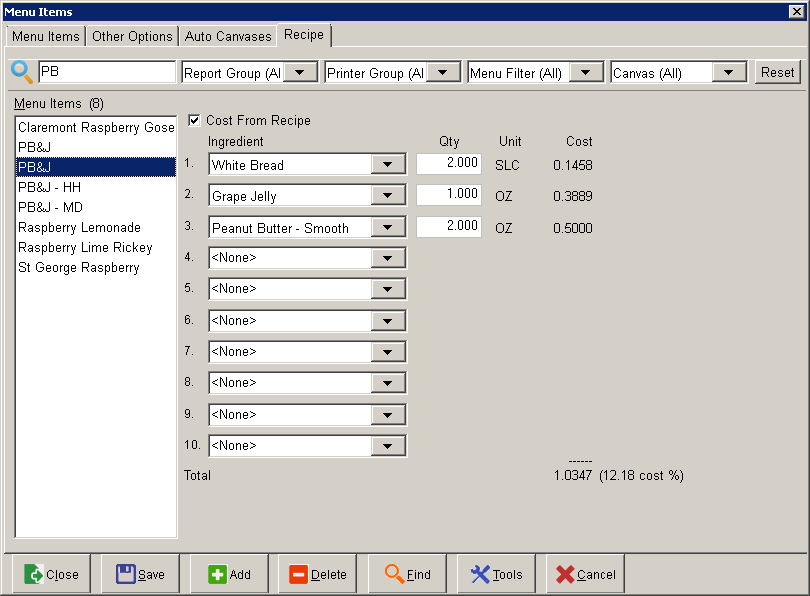Select PB&J - HH in the list
The height and width of the screenshot is (596, 810).
click(x=96, y=187)
